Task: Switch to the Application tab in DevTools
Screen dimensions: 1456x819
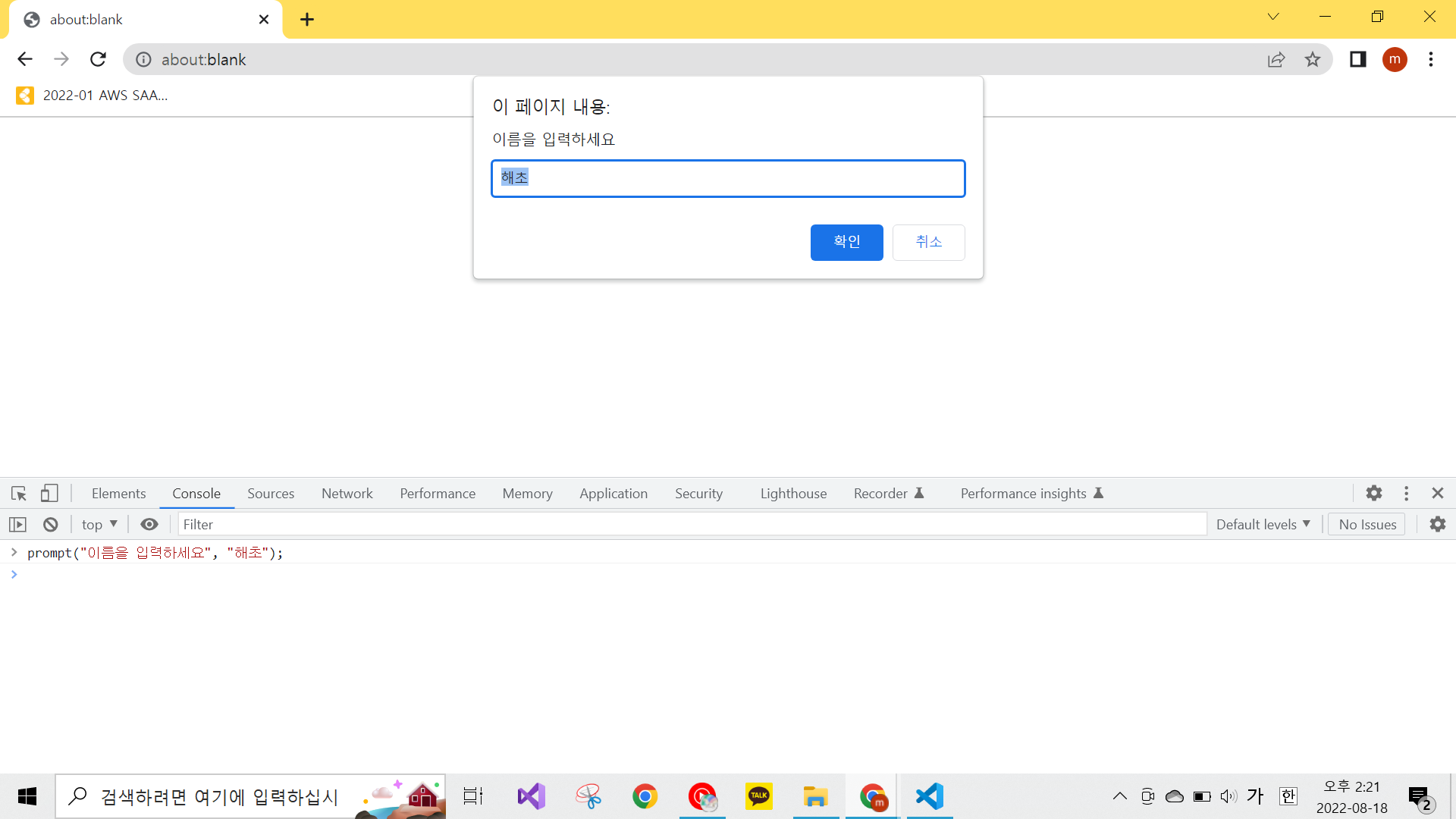Action: pos(613,493)
